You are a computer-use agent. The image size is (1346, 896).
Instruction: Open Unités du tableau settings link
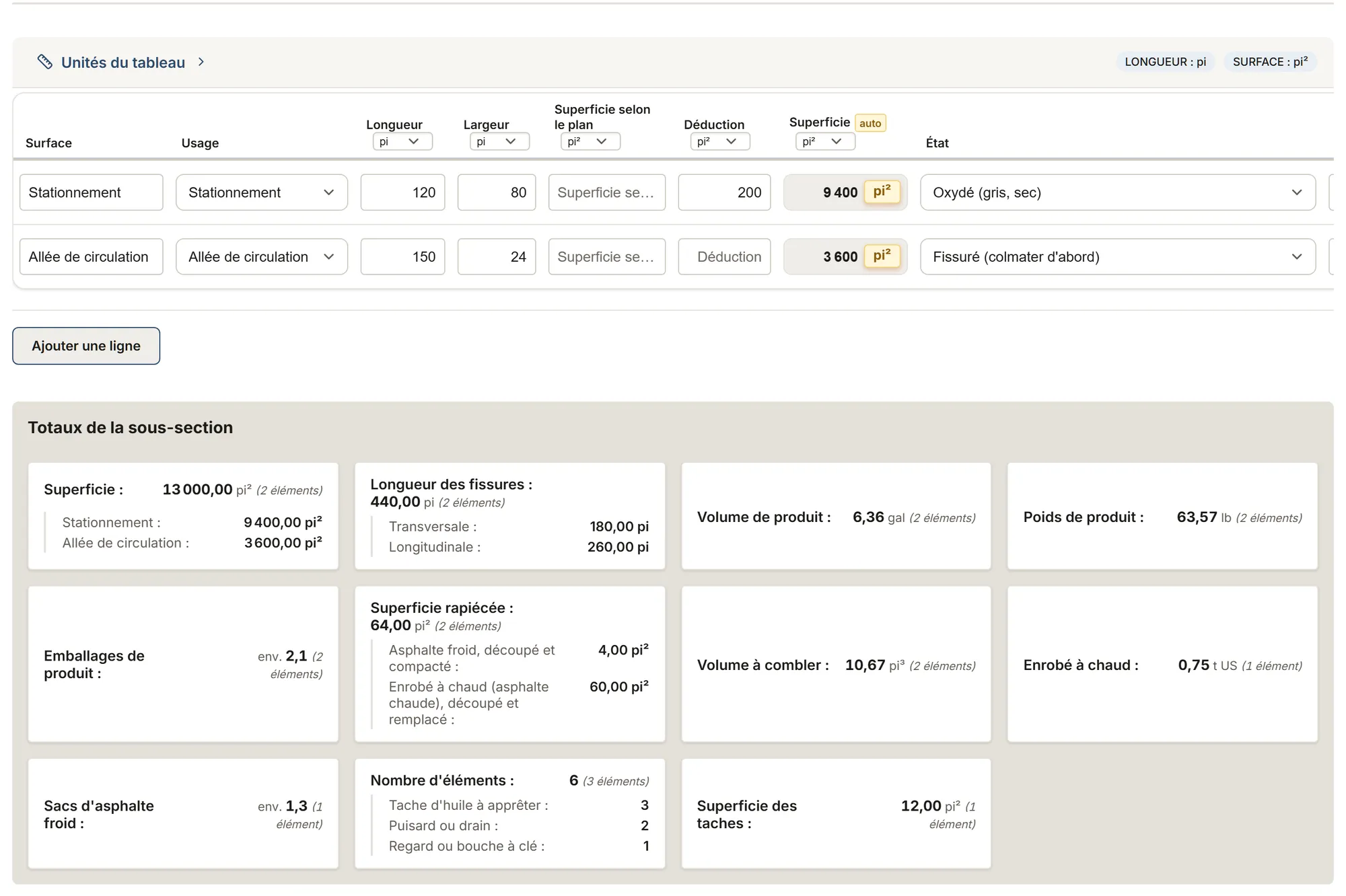[x=123, y=63]
